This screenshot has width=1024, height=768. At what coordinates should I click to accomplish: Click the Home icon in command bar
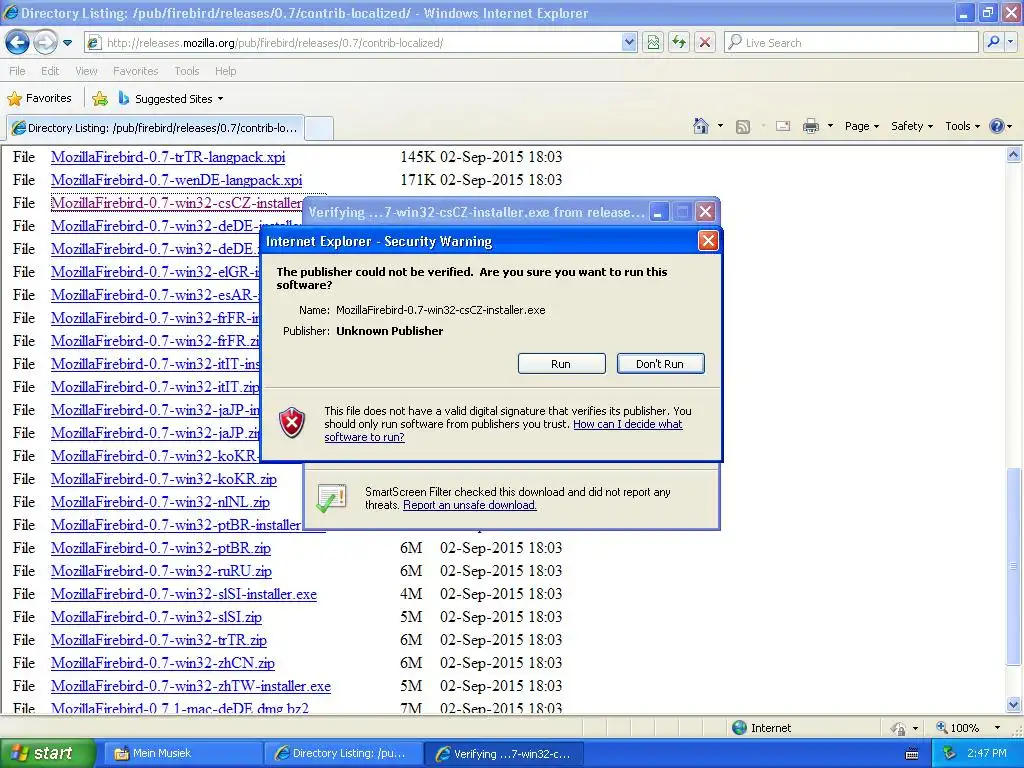point(701,126)
